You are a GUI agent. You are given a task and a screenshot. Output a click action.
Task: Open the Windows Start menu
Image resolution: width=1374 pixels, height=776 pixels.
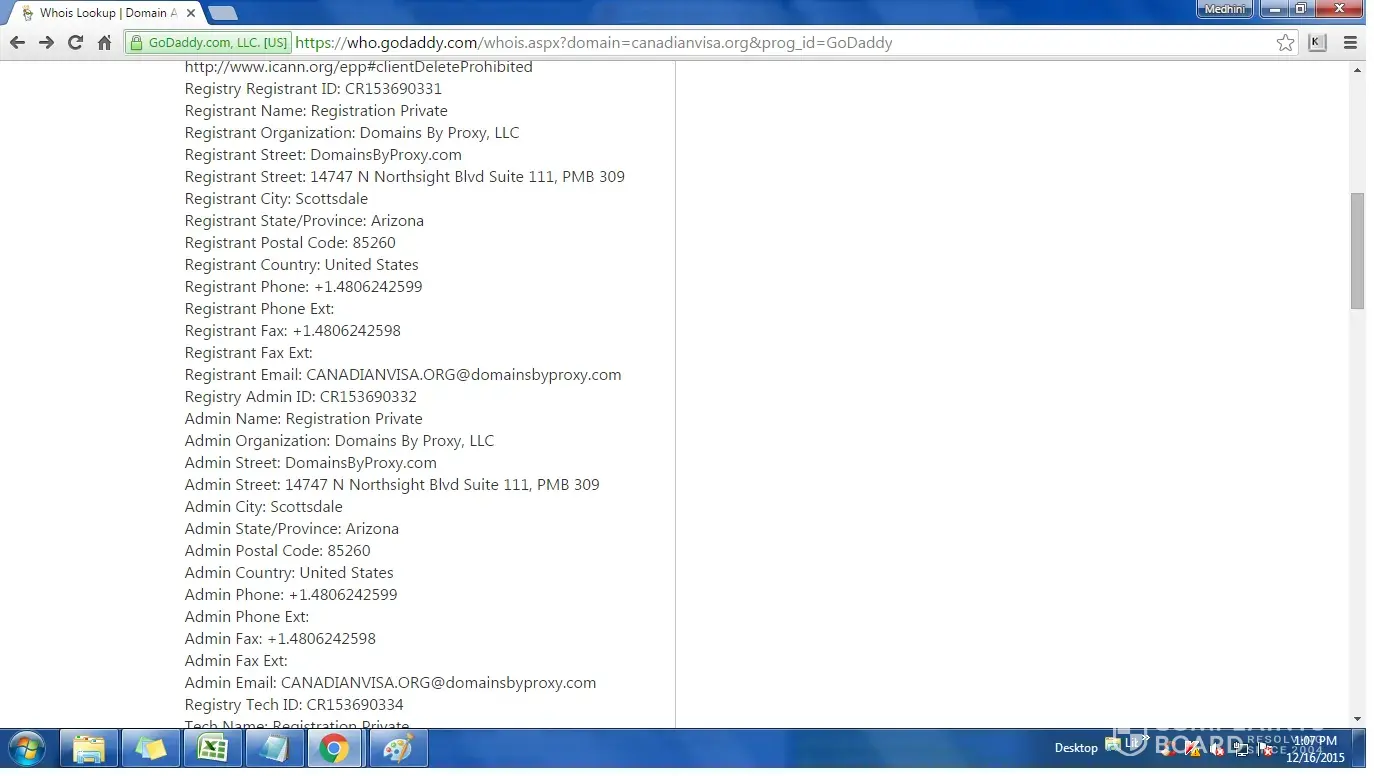[x=26, y=748]
